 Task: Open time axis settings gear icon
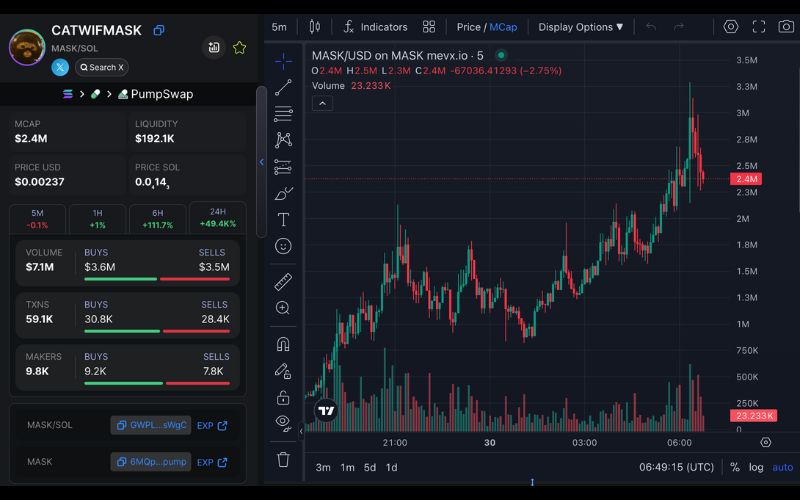766,442
